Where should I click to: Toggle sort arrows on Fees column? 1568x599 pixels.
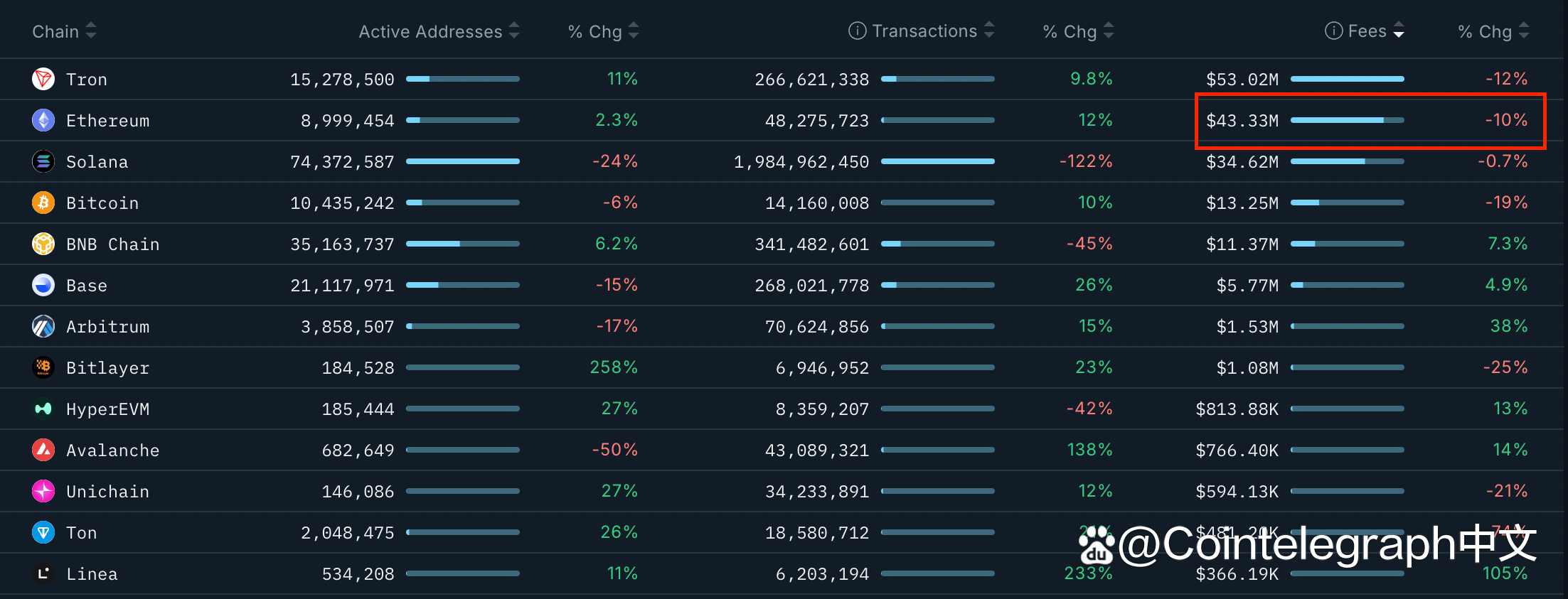click(x=1399, y=31)
